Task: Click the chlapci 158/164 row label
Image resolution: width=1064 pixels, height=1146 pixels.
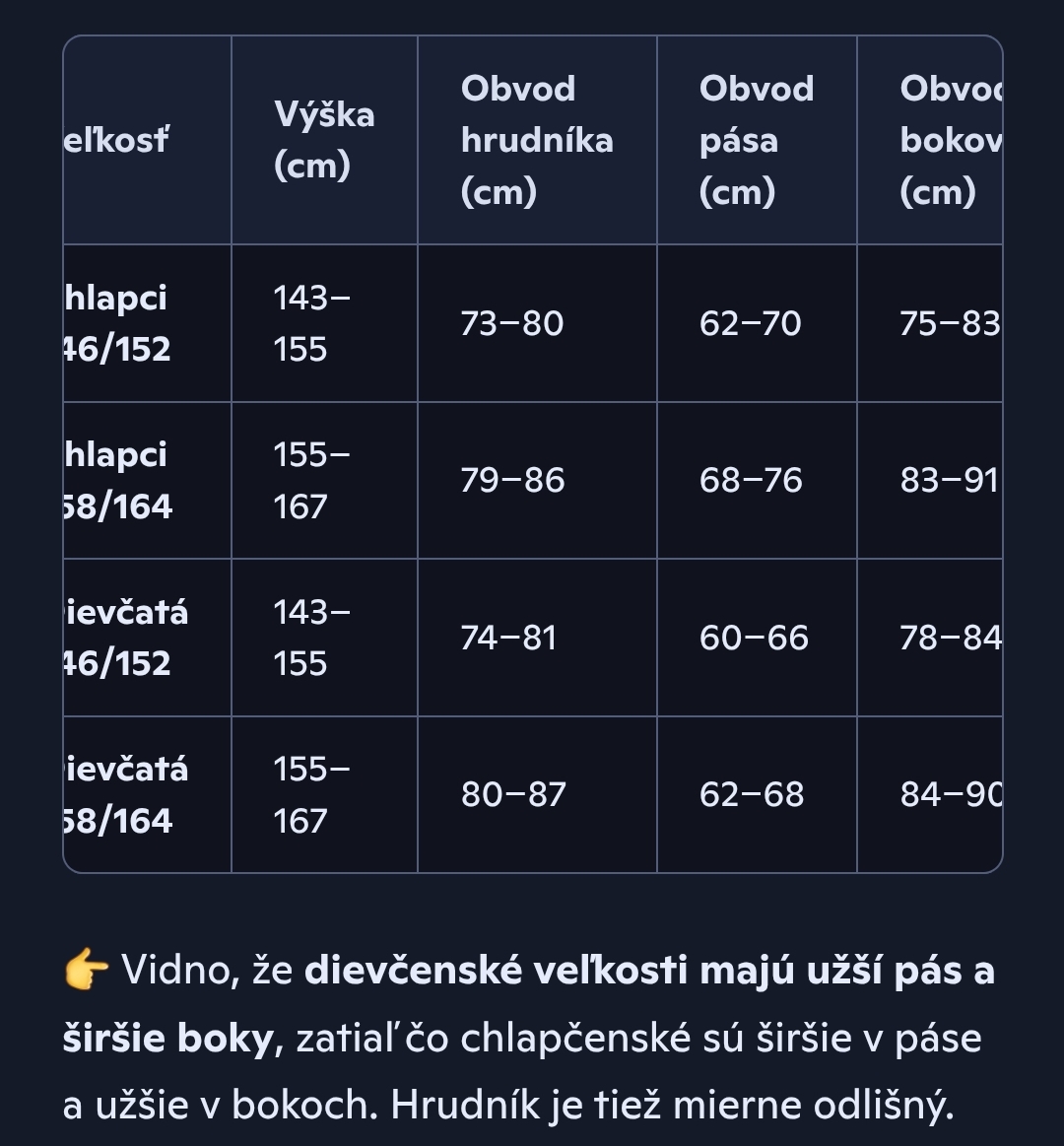Action: click(x=116, y=480)
